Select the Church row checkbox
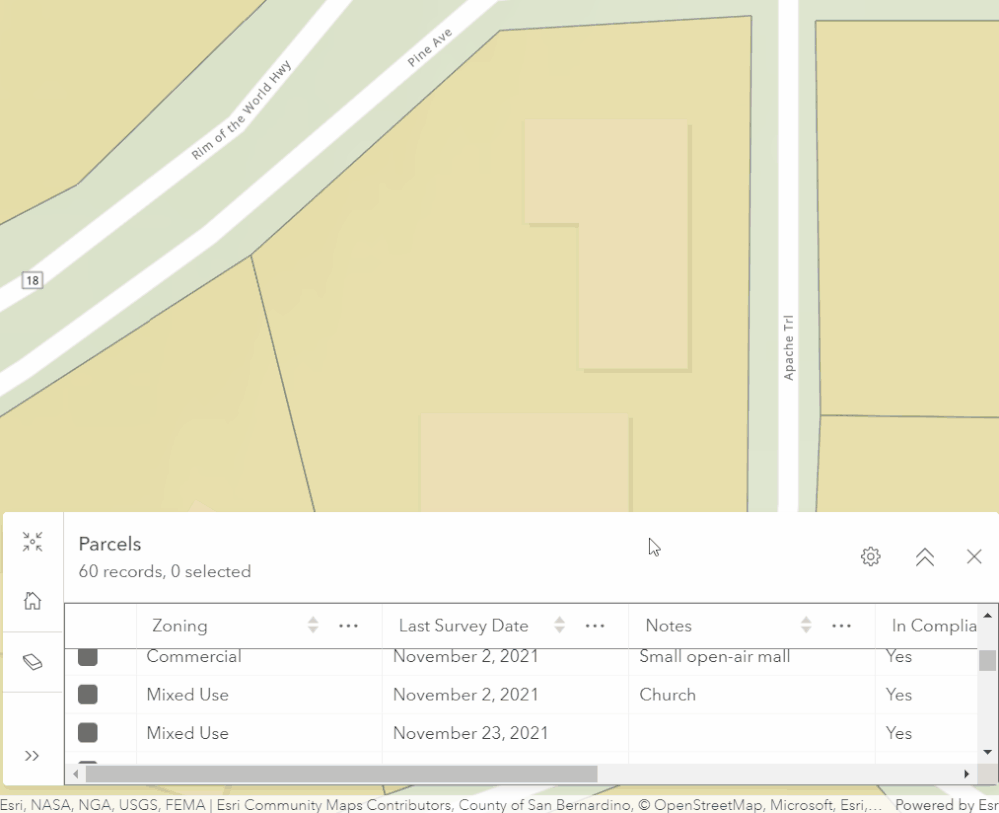999x813 pixels. pos(88,694)
